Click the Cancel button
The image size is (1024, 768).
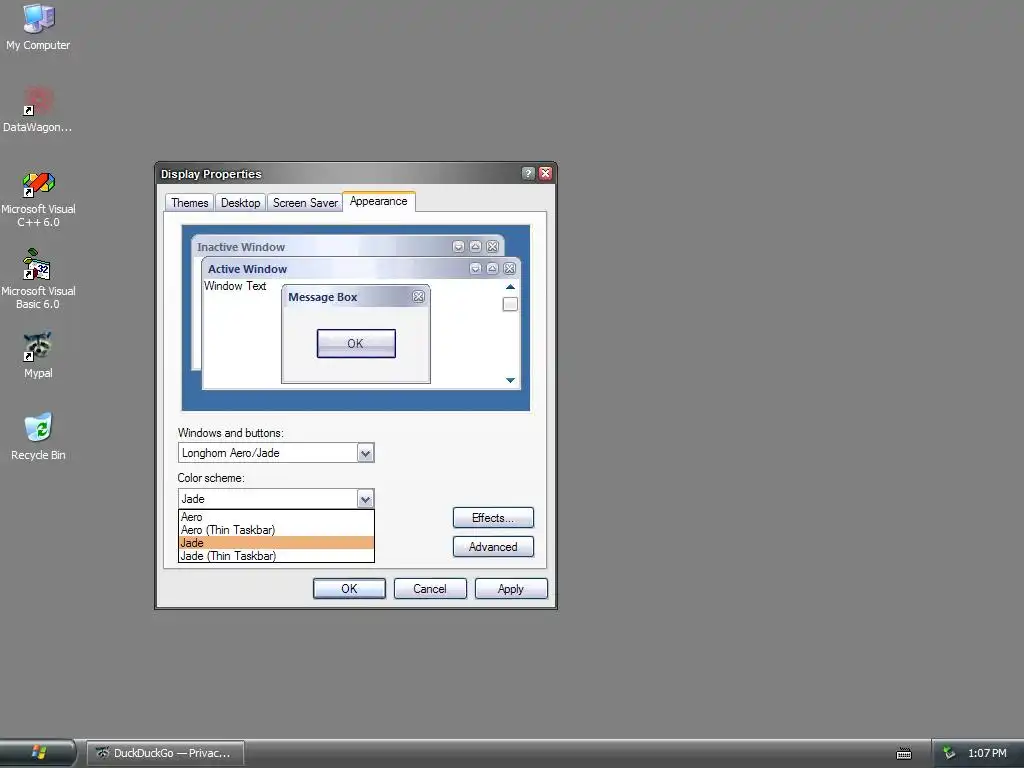[430, 588]
